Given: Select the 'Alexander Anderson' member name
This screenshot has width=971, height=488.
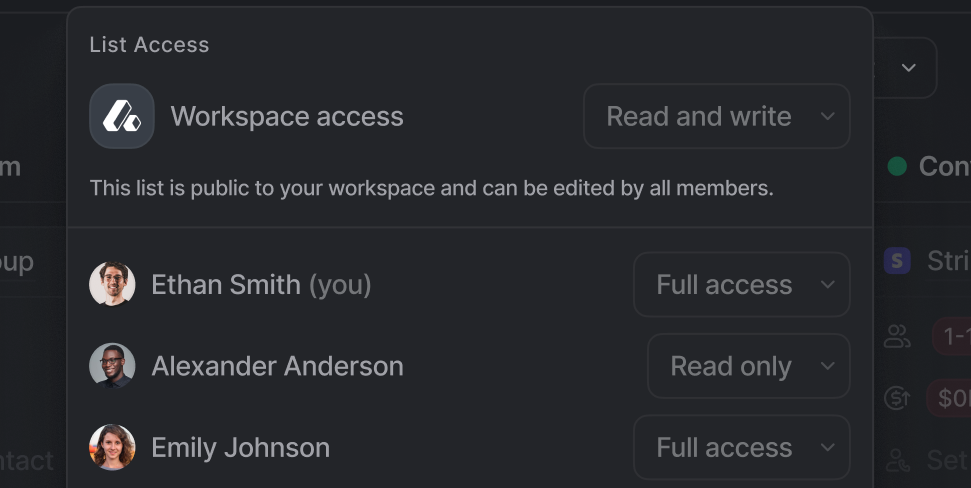Looking at the screenshot, I should [x=277, y=366].
